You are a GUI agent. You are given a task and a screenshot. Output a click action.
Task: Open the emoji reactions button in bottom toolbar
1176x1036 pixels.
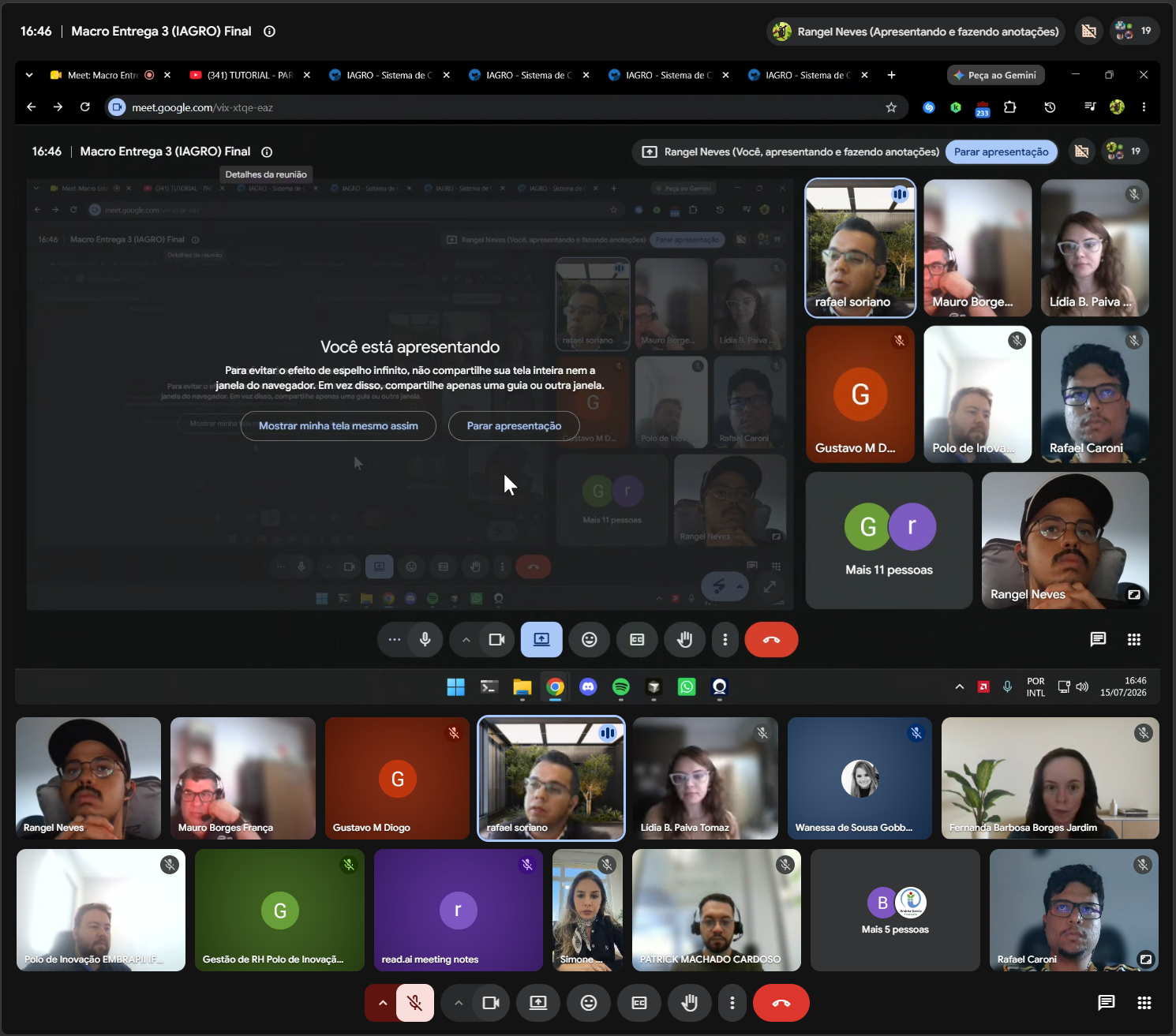589,1003
